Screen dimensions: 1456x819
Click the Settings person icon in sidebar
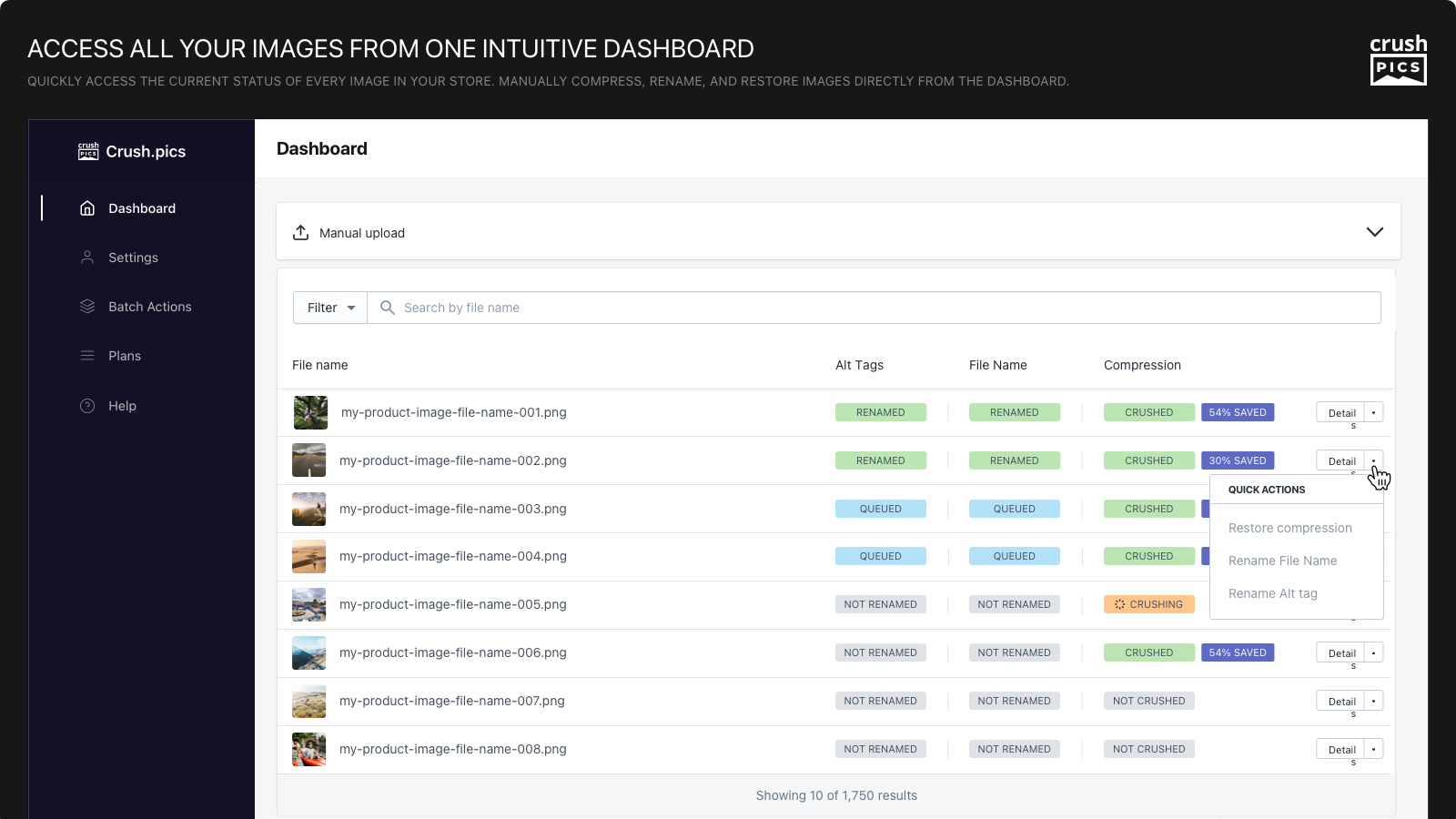click(87, 258)
